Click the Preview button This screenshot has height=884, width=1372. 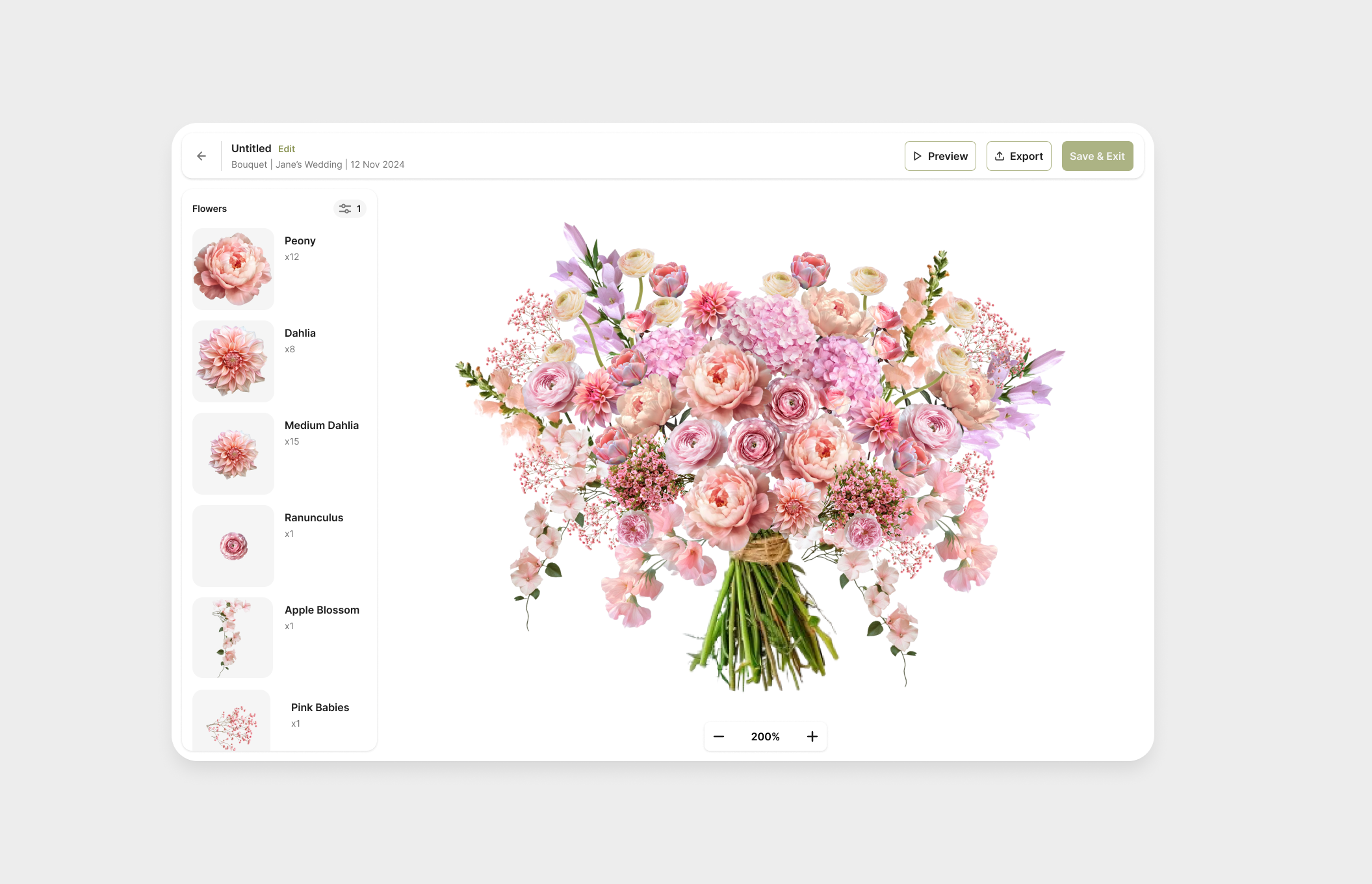[940, 156]
